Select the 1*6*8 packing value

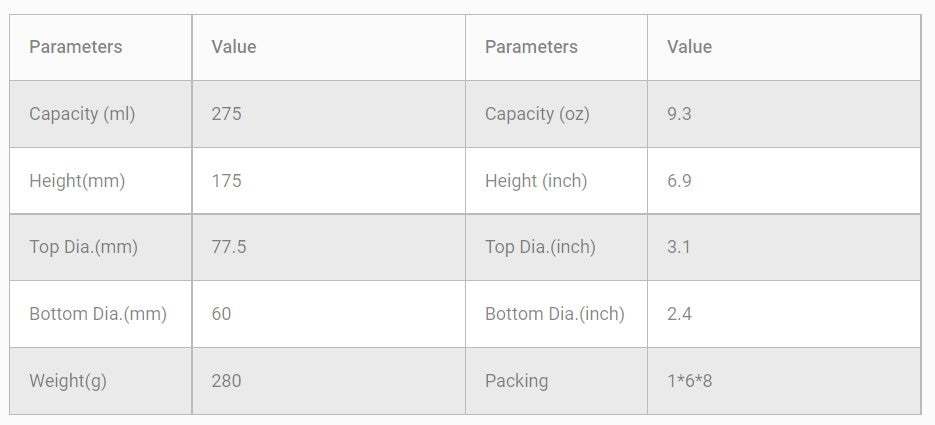688,381
